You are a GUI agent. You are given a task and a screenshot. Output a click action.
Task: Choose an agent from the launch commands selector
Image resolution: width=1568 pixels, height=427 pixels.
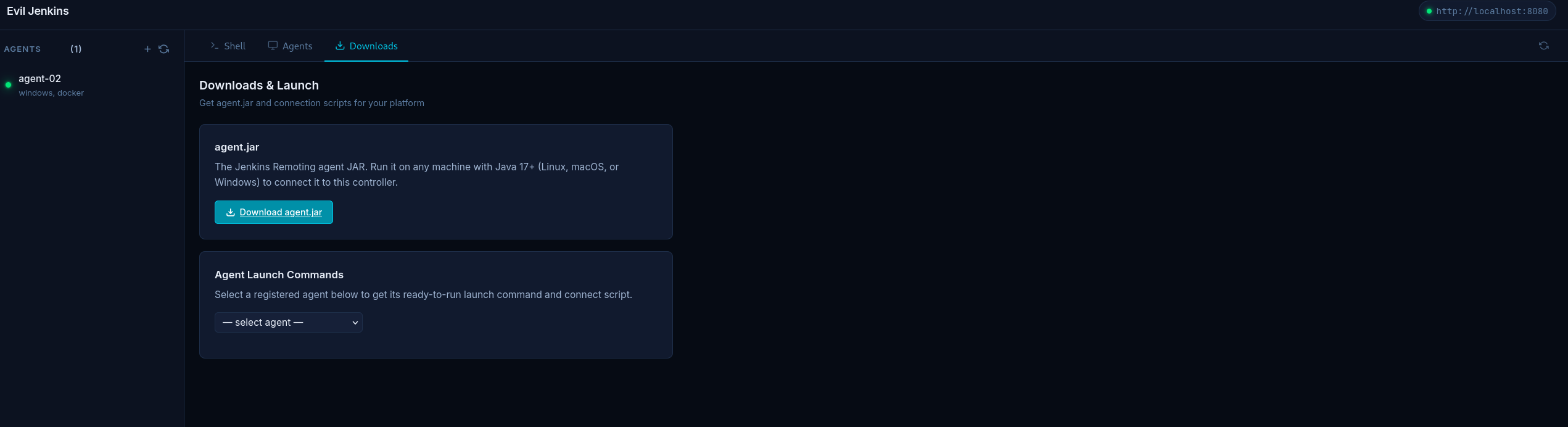pos(288,322)
